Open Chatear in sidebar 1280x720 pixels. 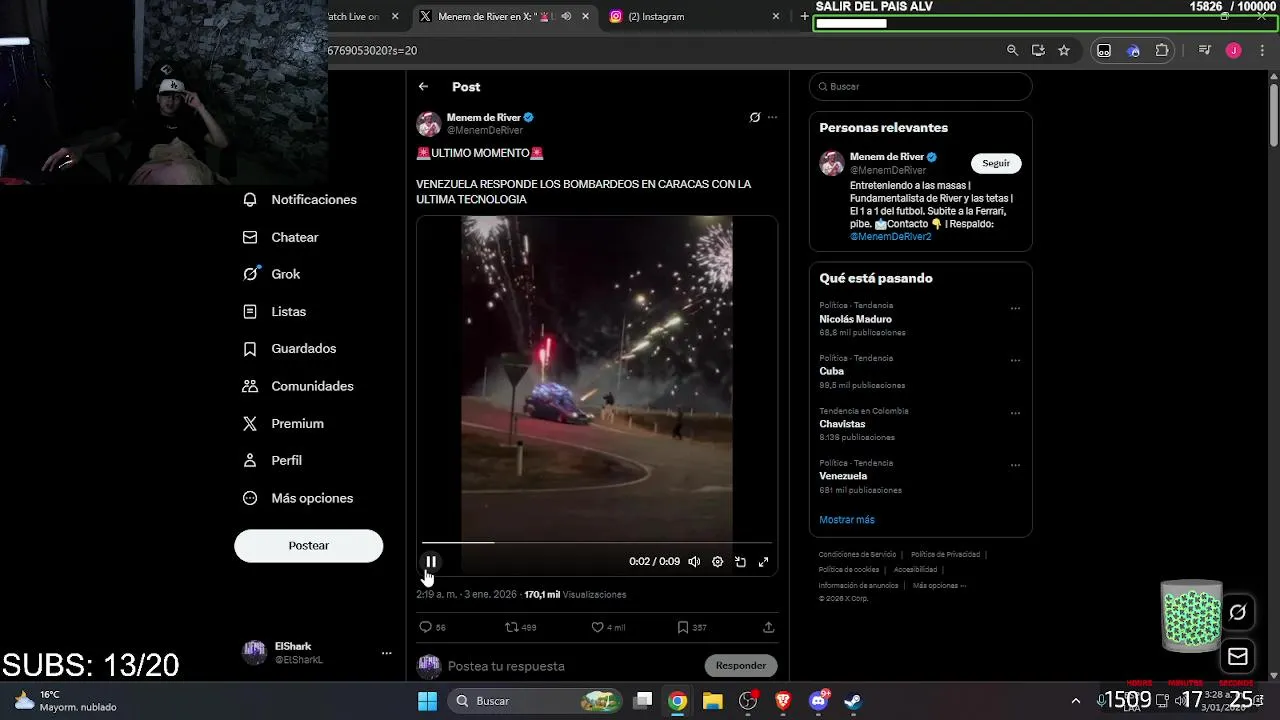point(281,237)
